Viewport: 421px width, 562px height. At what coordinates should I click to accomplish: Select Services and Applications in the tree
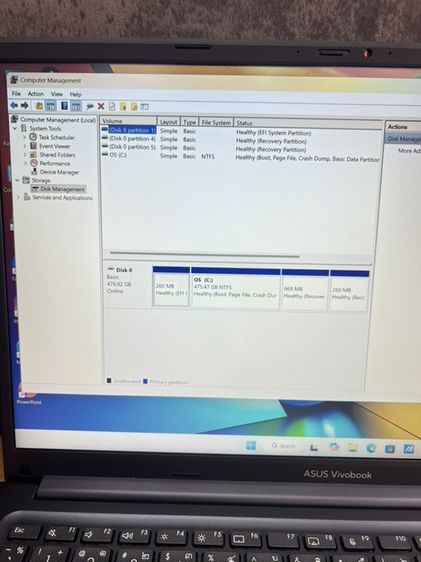62,197
